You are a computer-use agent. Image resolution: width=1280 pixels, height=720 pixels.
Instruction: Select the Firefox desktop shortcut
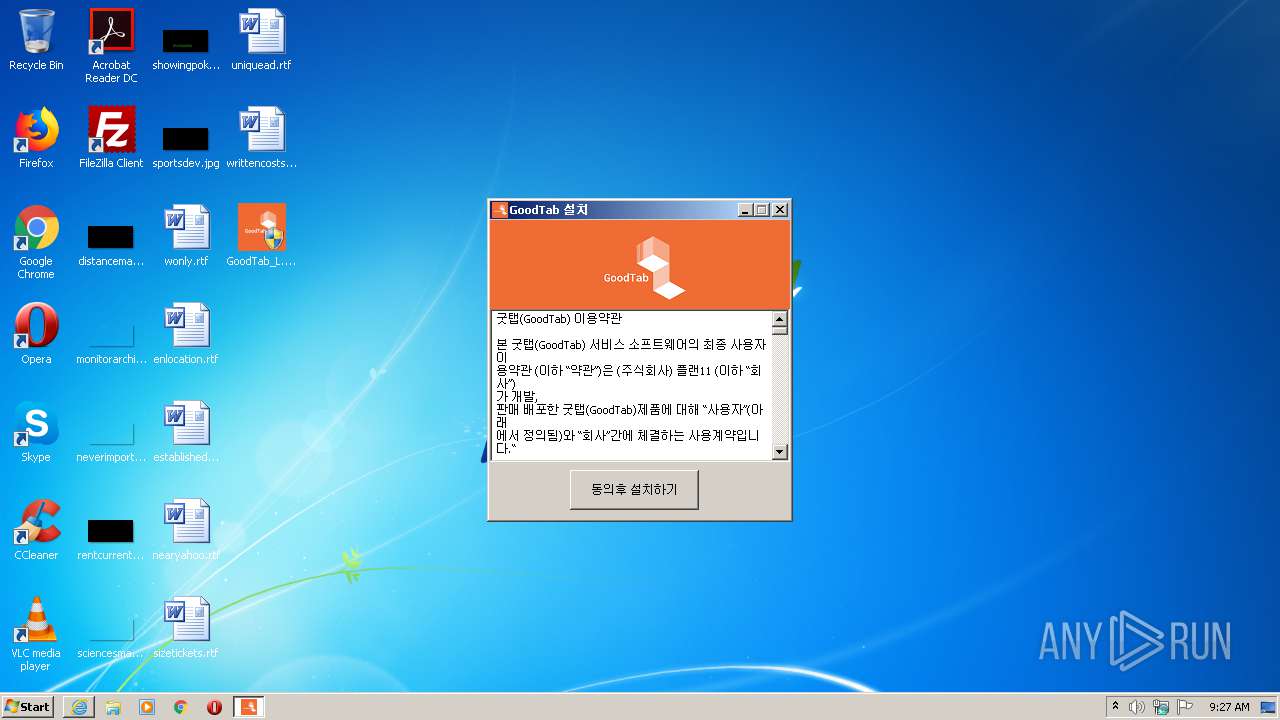click(36, 138)
